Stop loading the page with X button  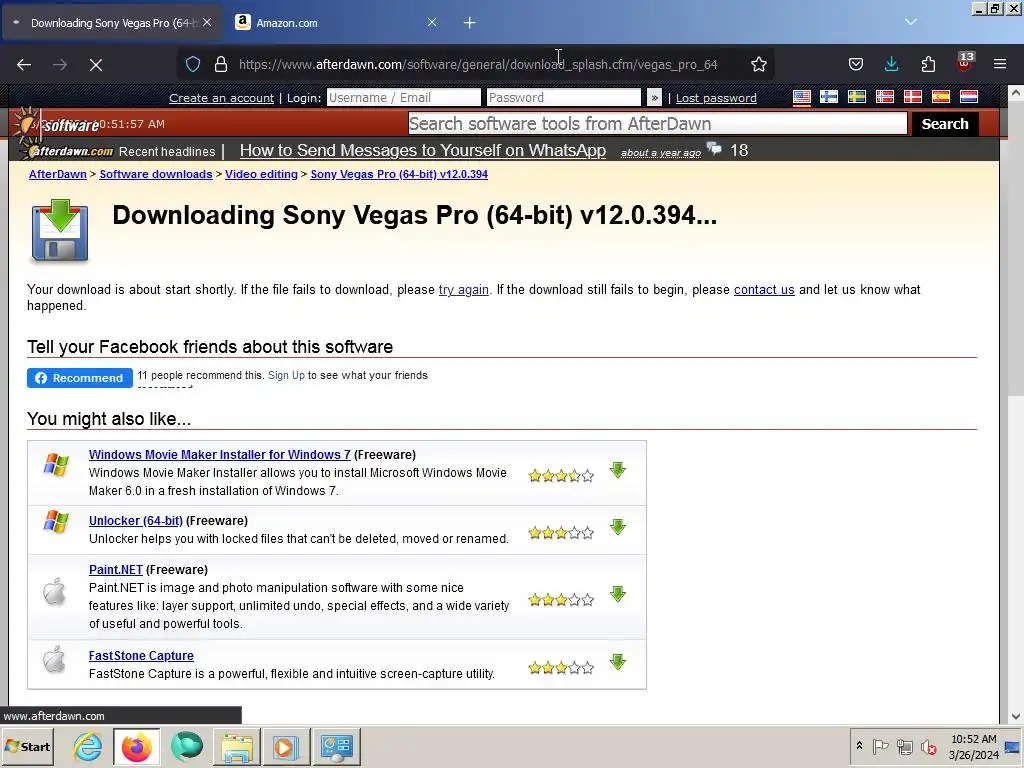coord(95,65)
